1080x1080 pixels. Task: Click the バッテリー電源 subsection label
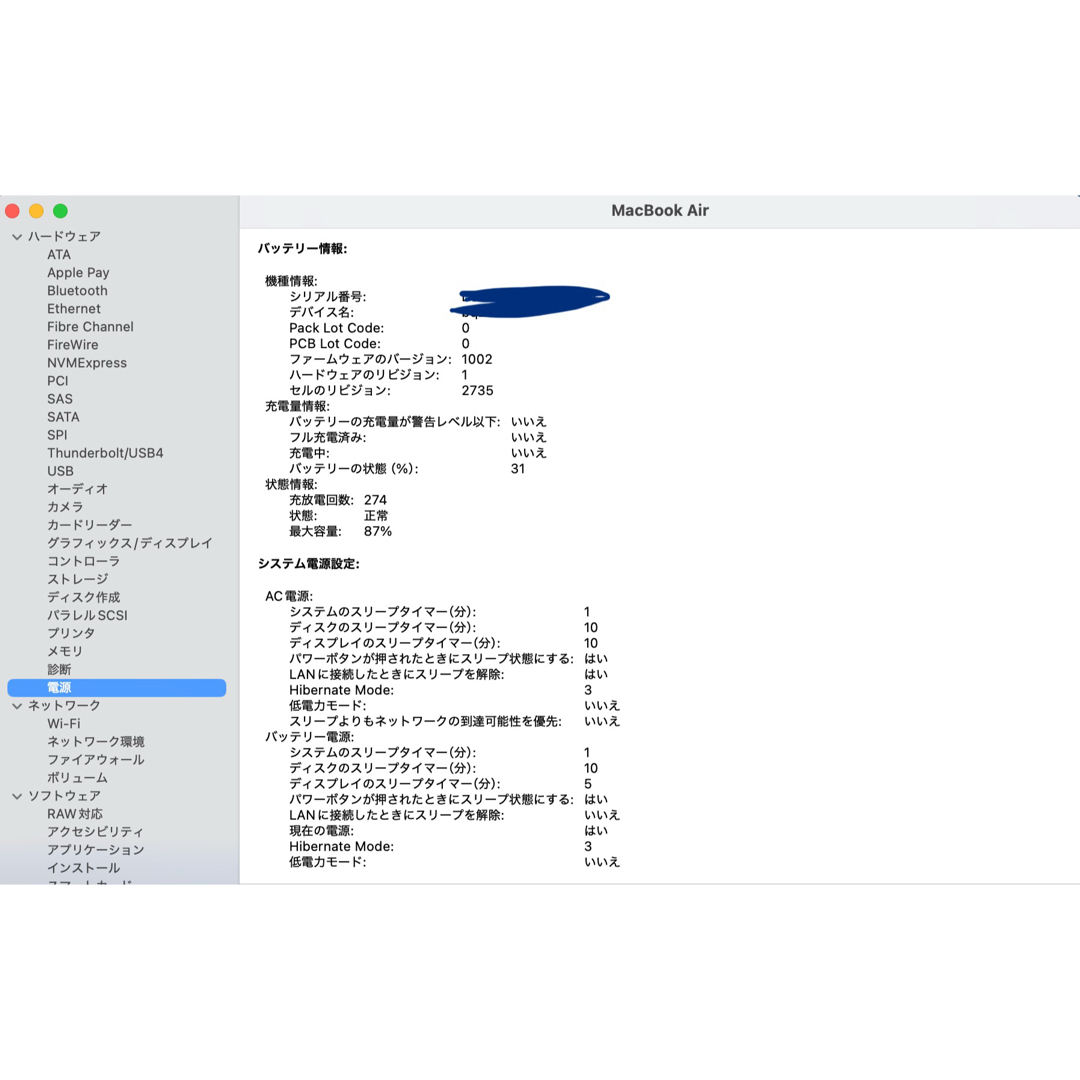[x=309, y=737]
